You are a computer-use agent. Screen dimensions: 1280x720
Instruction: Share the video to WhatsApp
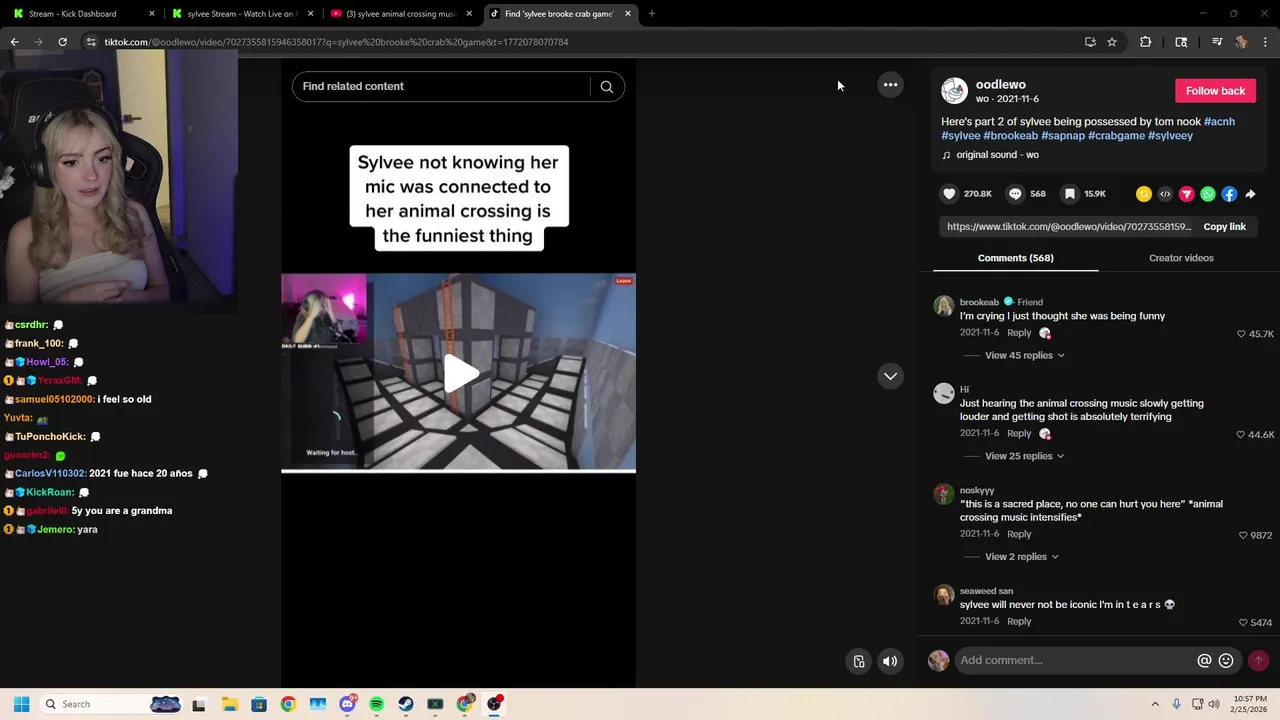1208,194
